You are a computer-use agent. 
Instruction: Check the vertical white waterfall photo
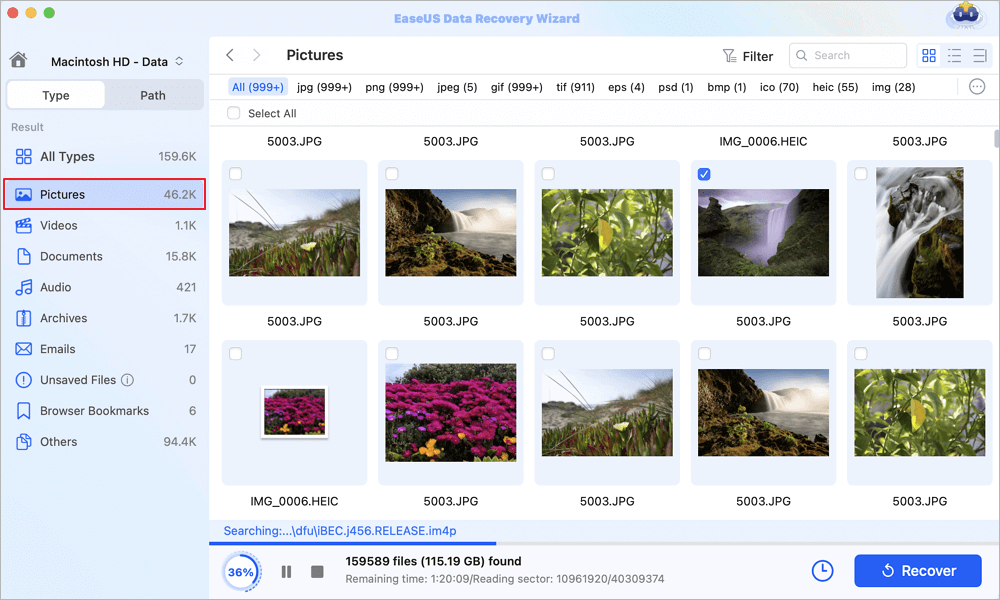[860, 173]
